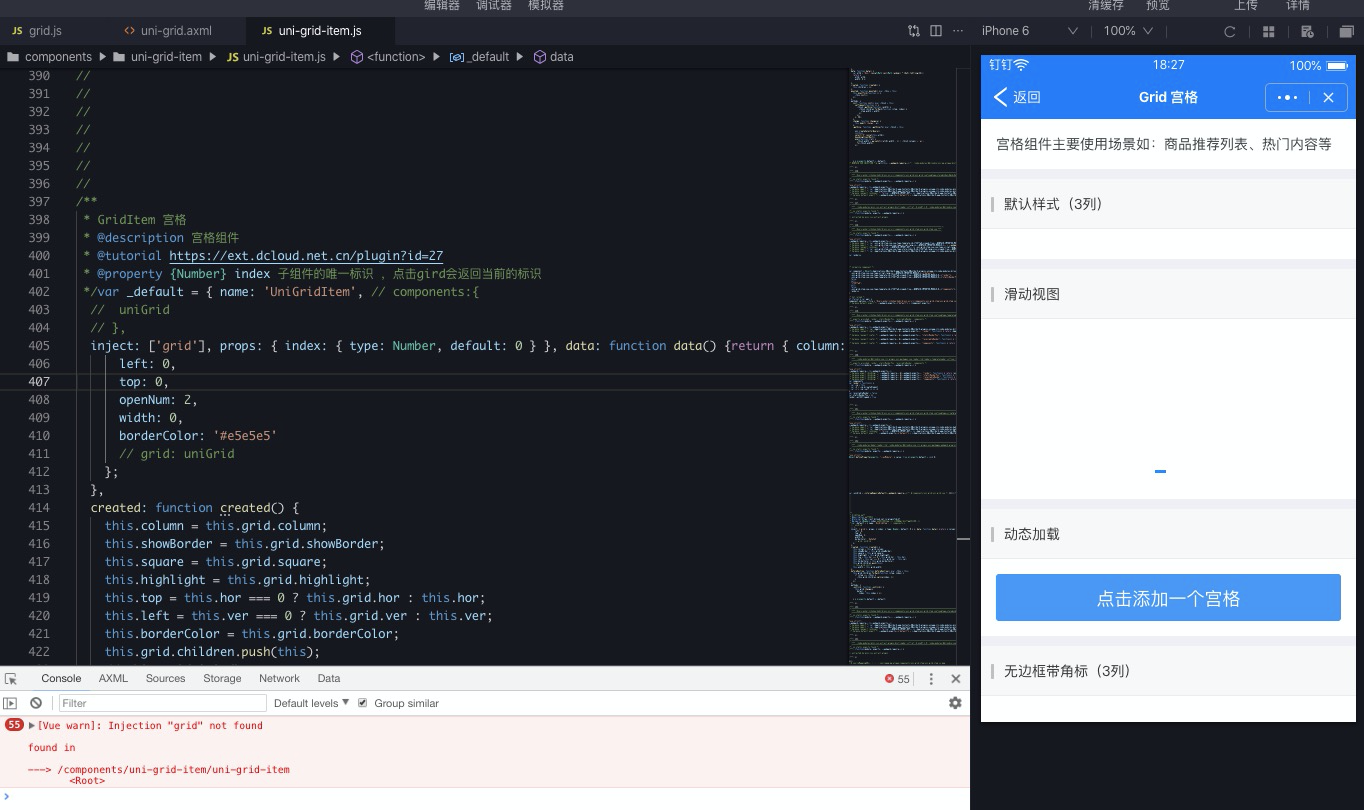Expand the [Vue warn] console message
The height and width of the screenshot is (810, 1364).
pyautogui.click(x=30, y=725)
